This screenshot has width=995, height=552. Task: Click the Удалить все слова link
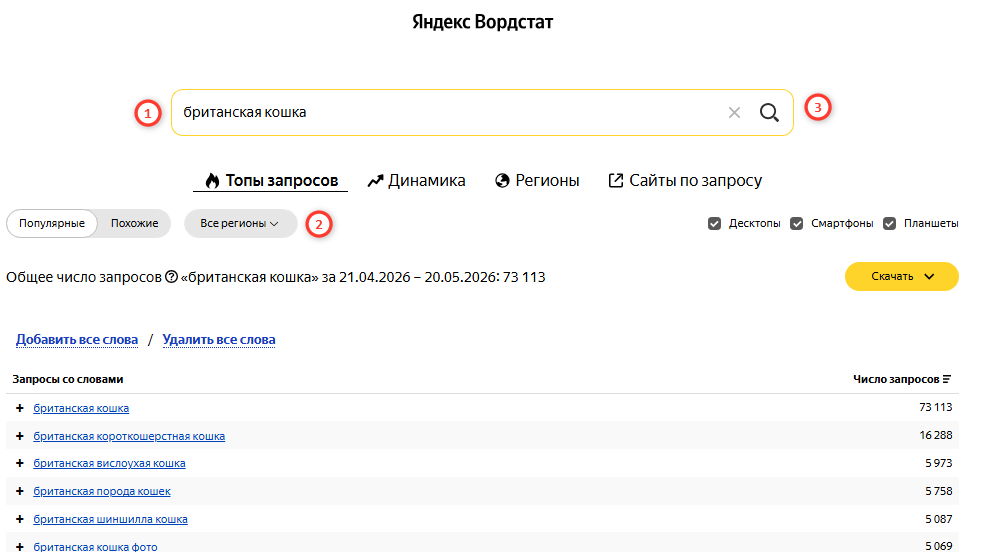point(219,339)
